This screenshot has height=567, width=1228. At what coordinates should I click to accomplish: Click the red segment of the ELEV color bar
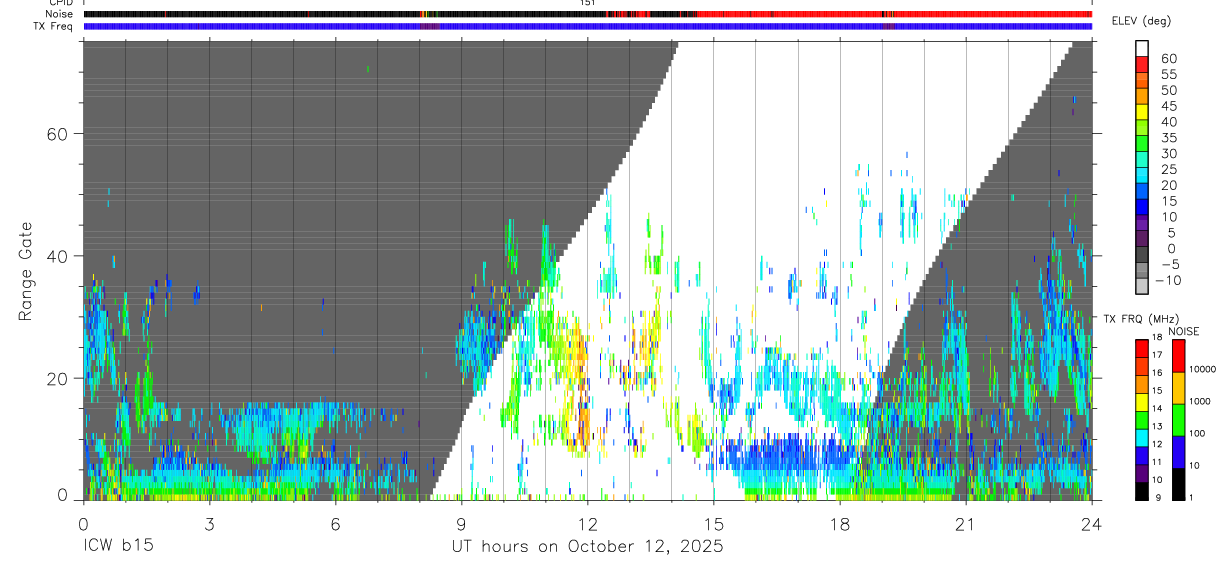pyautogui.click(x=1142, y=64)
